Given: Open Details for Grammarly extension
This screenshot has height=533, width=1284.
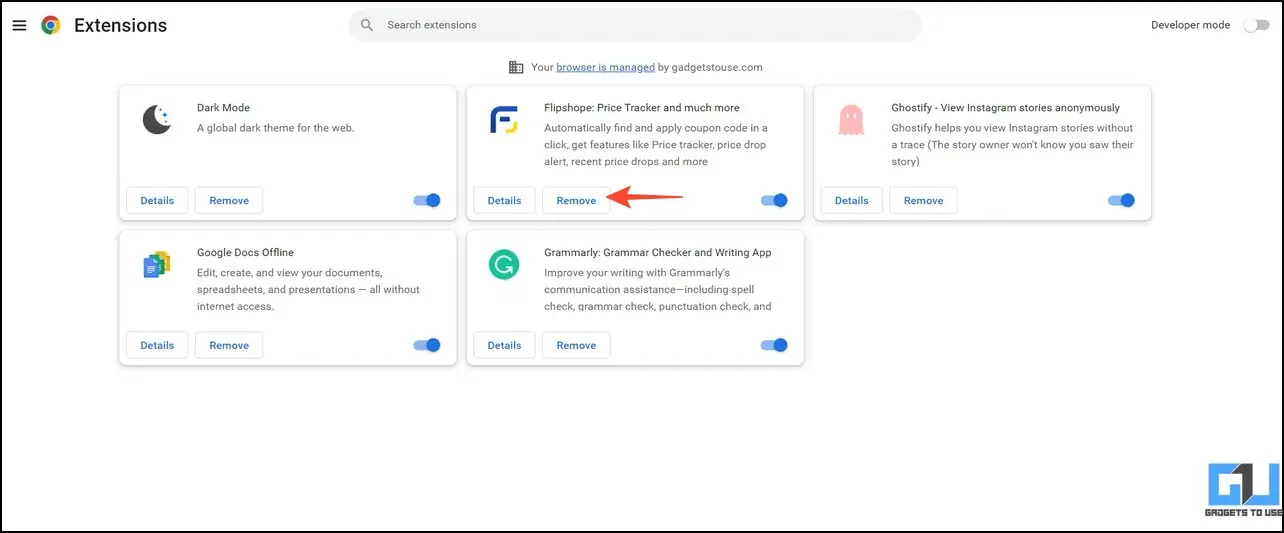Looking at the screenshot, I should coord(504,345).
